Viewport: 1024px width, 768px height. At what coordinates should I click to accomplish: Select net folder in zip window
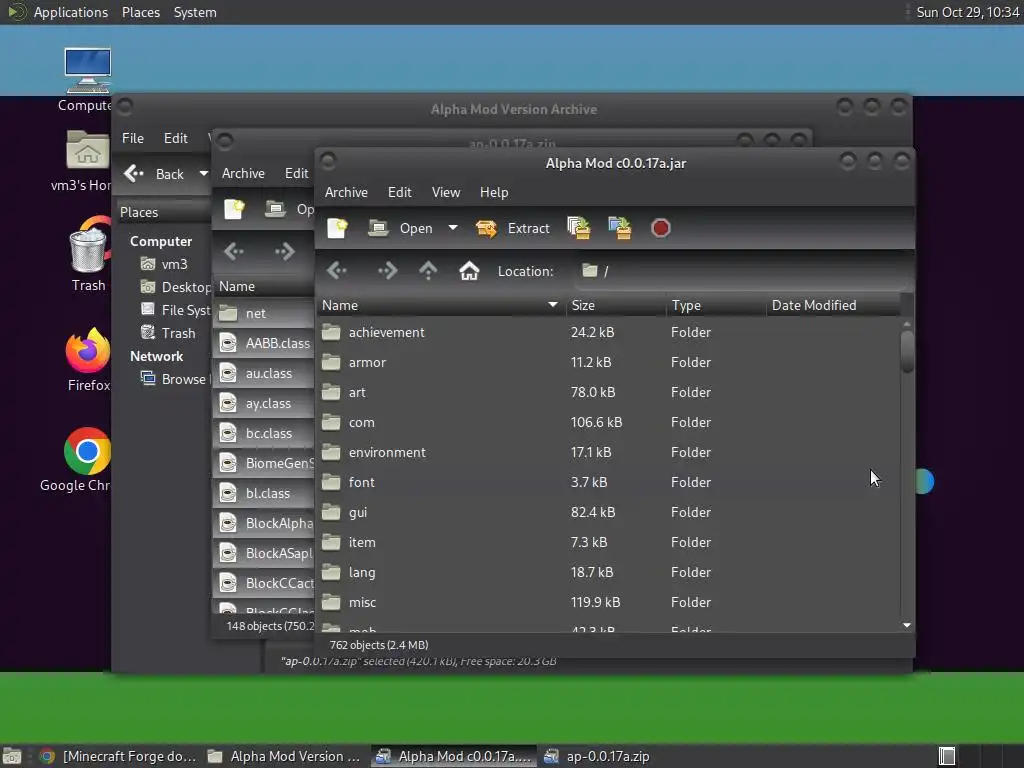pyautogui.click(x=264, y=313)
